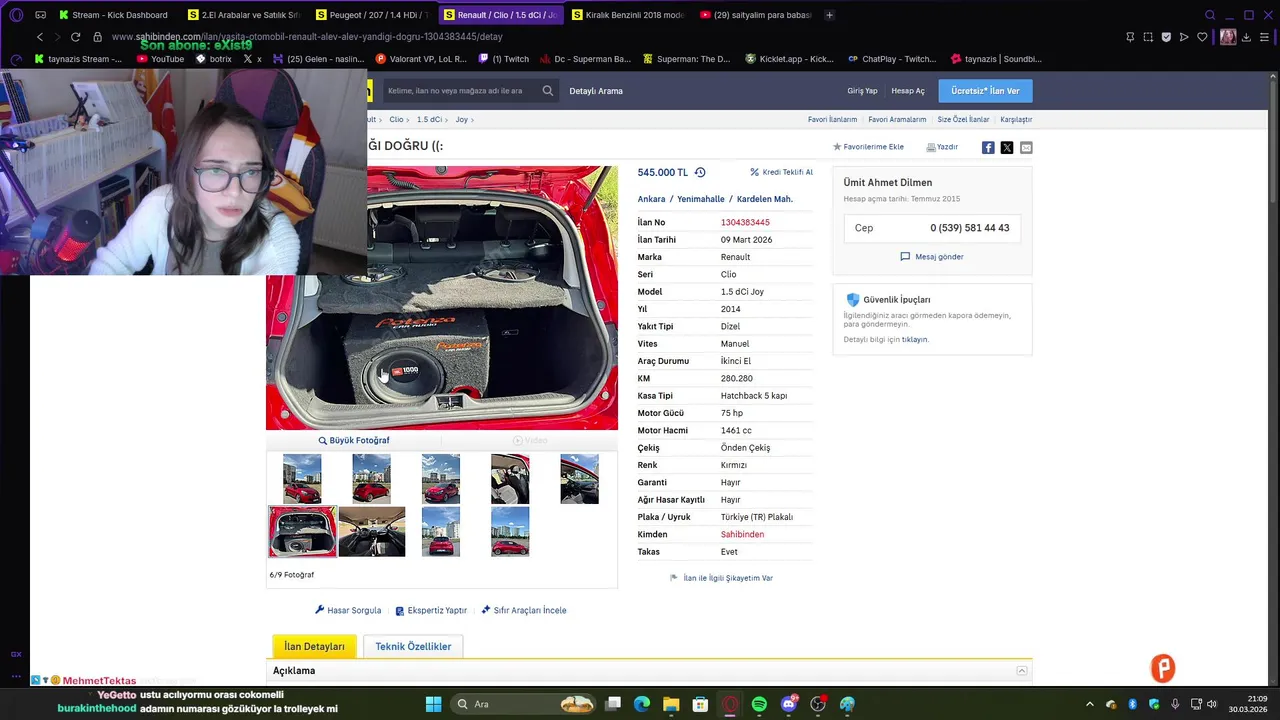Open Spotify from the taskbar

759,704
